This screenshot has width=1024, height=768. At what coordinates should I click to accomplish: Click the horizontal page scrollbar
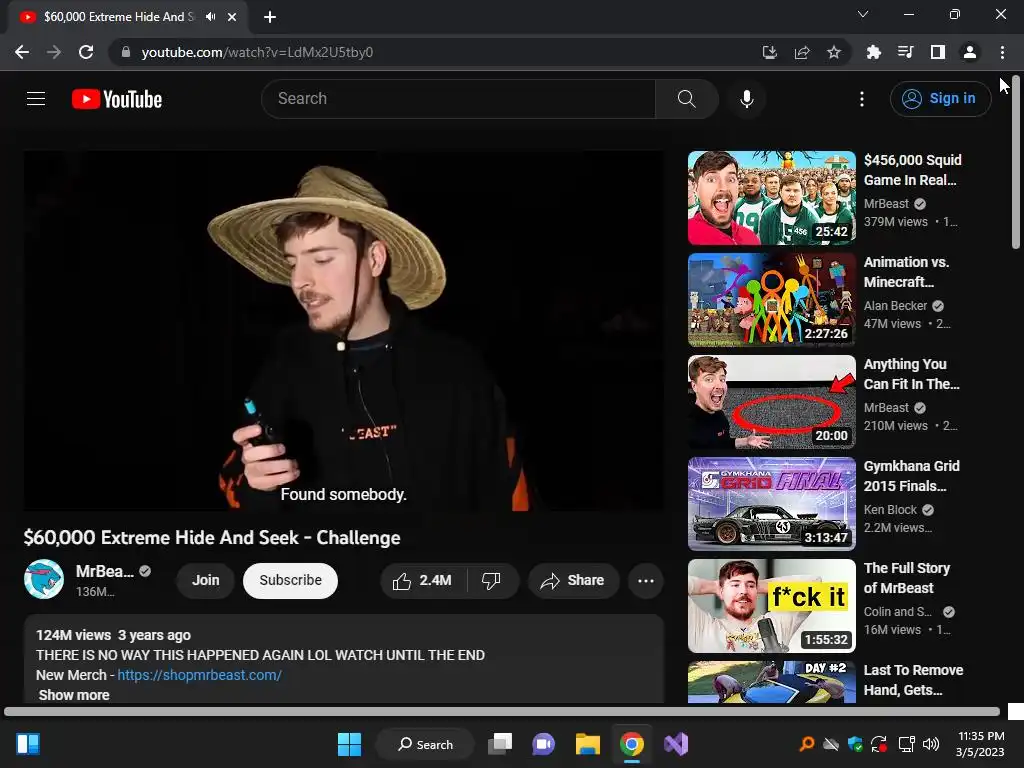click(502, 711)
